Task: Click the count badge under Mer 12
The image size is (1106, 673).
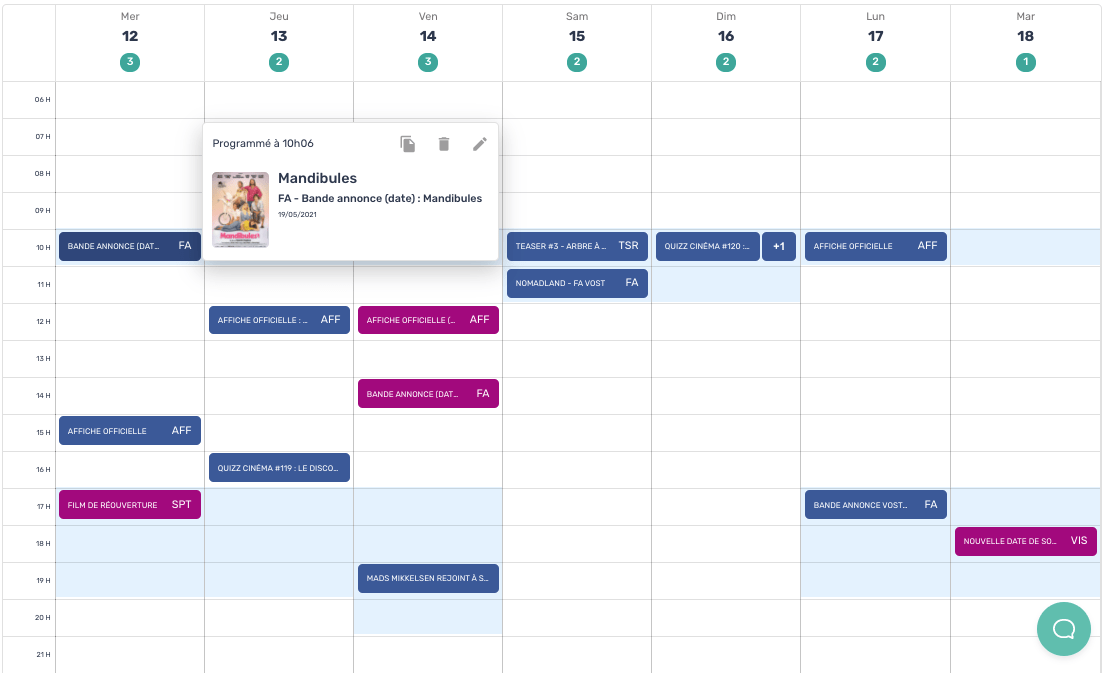Action: (x=129, y=62)
